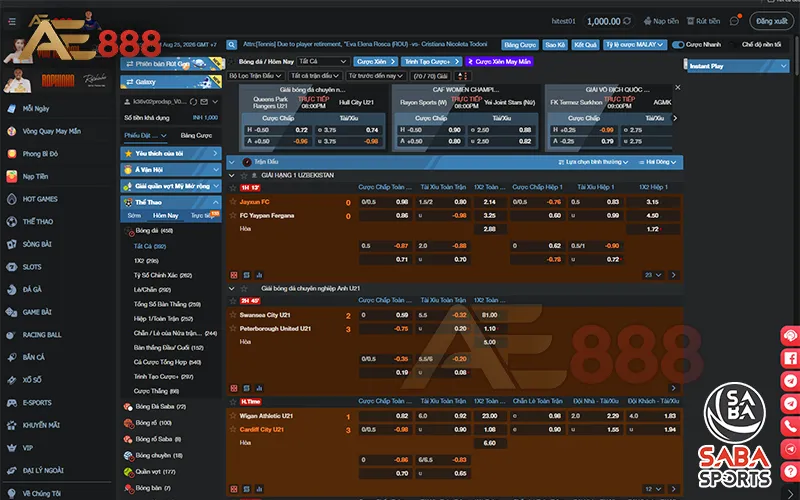Refresh the 1,000.00 balance
This screenshot has height=500, width=800.
tap(627, 21)
